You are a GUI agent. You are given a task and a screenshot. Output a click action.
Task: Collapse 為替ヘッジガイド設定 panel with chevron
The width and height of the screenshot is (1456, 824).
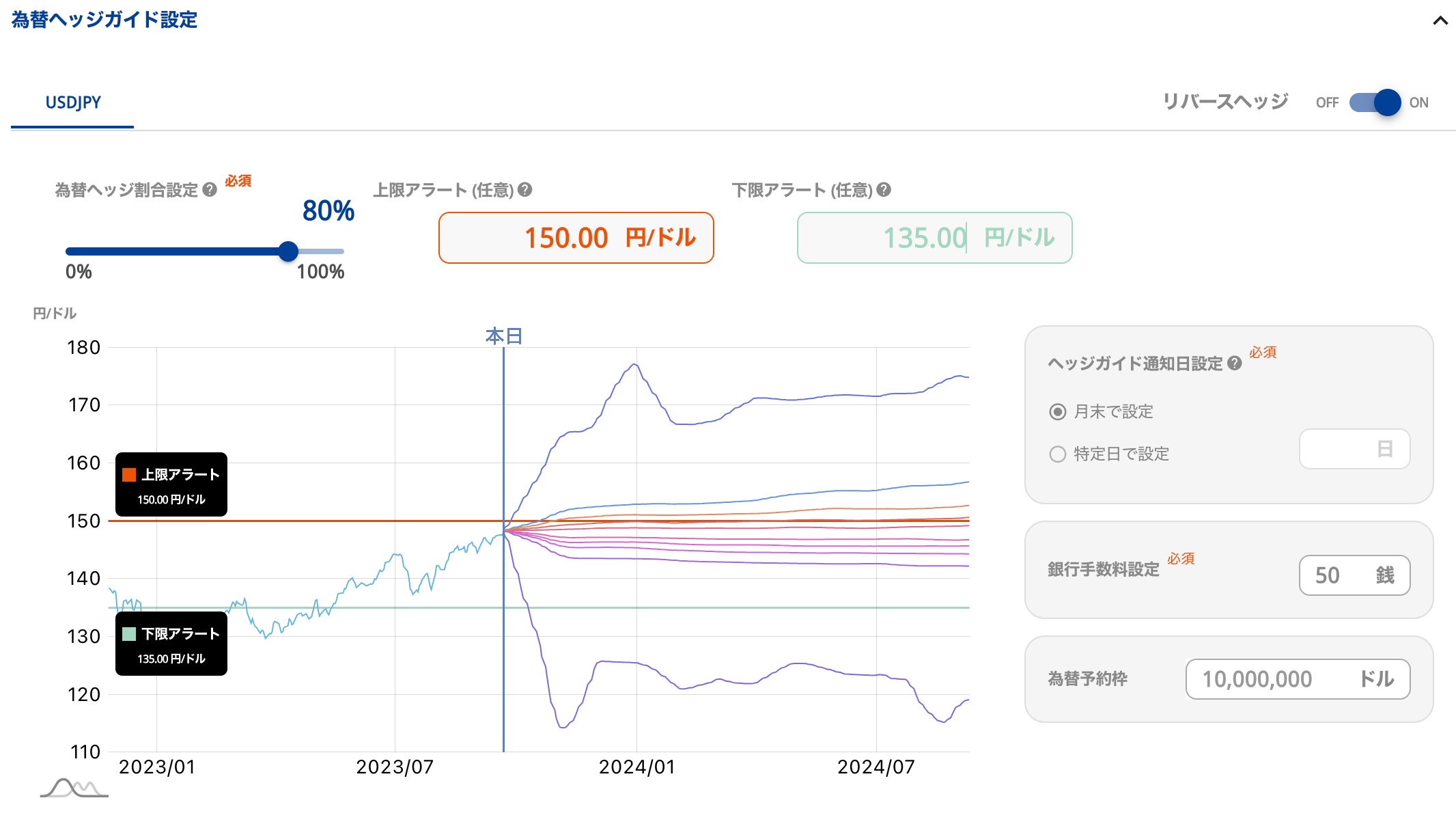pos(1440,20)
